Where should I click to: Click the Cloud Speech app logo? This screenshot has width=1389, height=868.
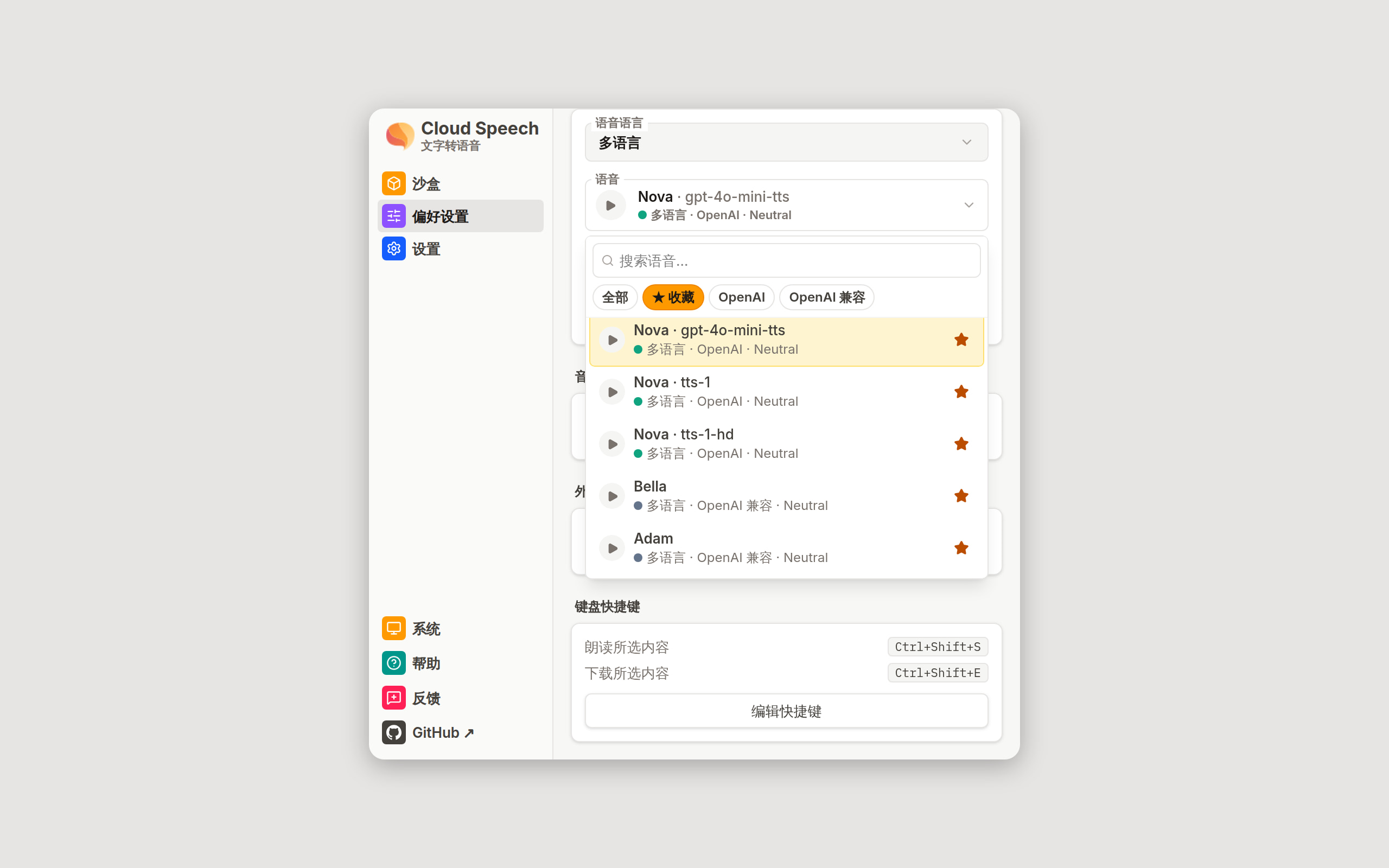pyautogui.click(x=400, y=136)
